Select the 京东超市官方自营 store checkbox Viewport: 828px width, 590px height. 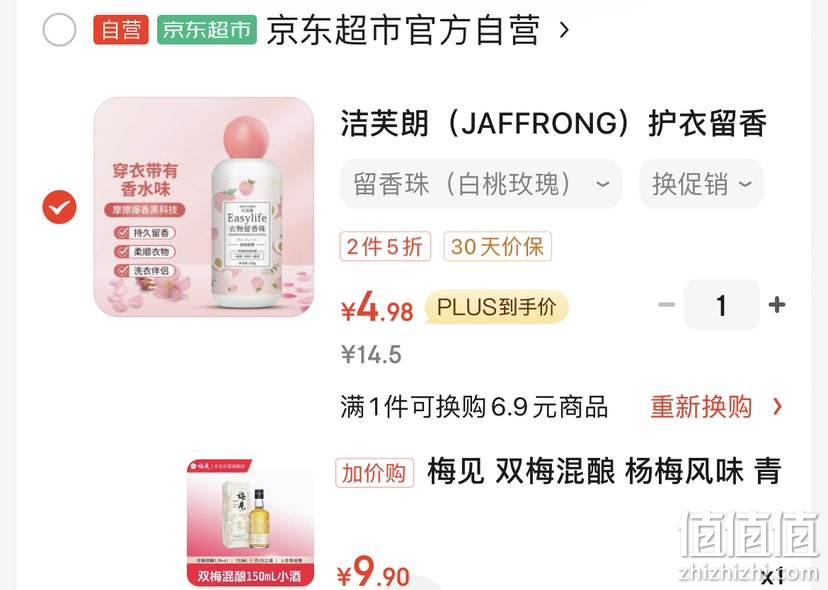click(59, 30)
